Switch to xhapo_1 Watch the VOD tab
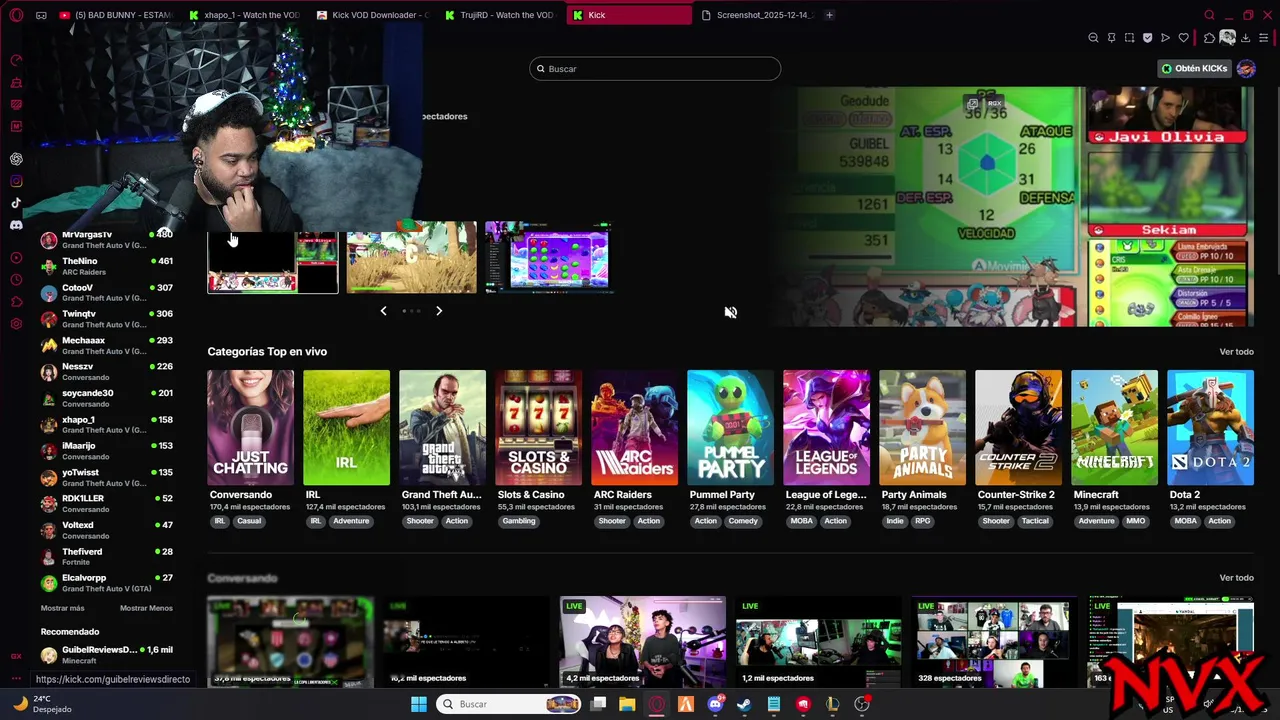 [x=243, y=15]
